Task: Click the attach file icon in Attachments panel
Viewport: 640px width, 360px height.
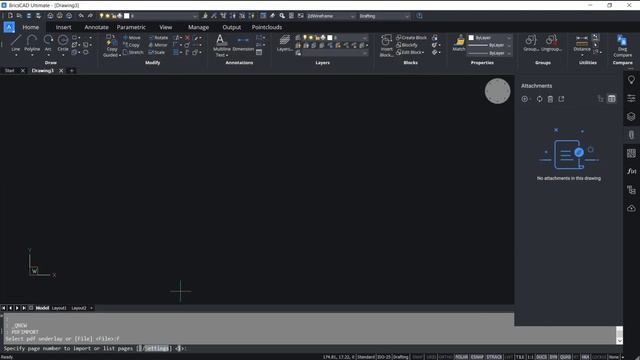Action: click(525, 99)
